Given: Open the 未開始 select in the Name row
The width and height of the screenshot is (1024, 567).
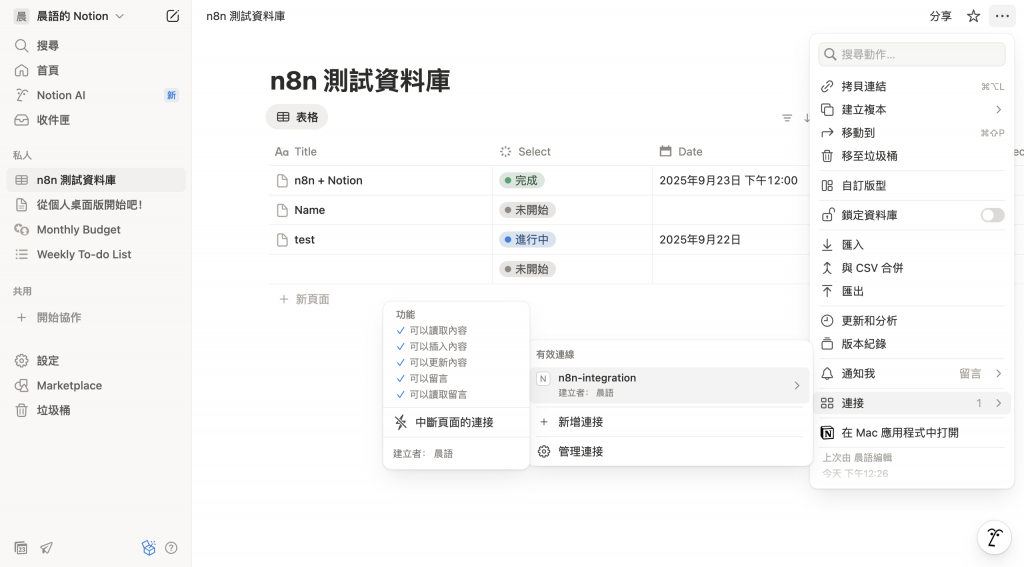Looking at the screenshot, I should [528, 210].
